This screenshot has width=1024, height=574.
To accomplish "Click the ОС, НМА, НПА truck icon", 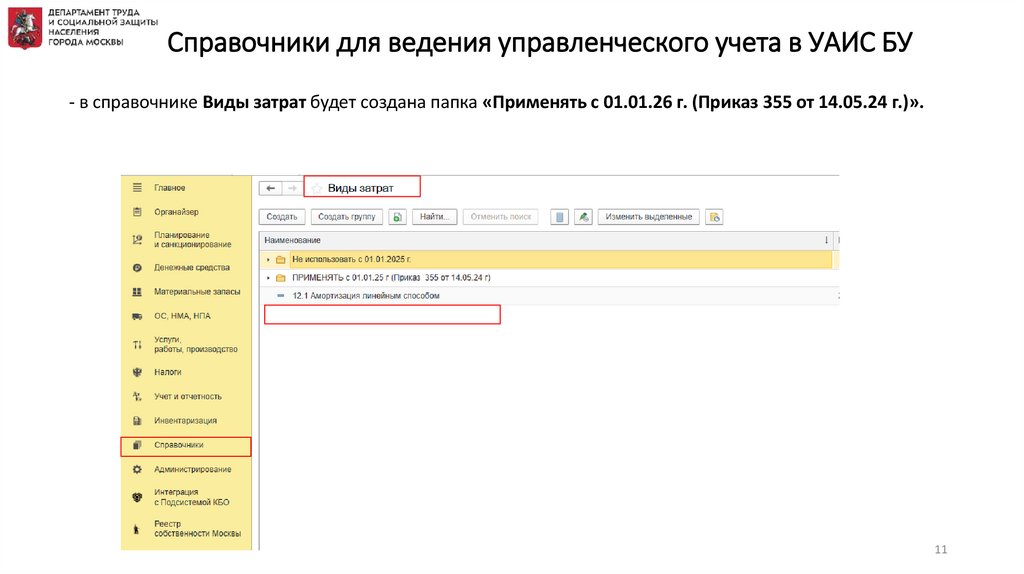I will tap(137, 316).
